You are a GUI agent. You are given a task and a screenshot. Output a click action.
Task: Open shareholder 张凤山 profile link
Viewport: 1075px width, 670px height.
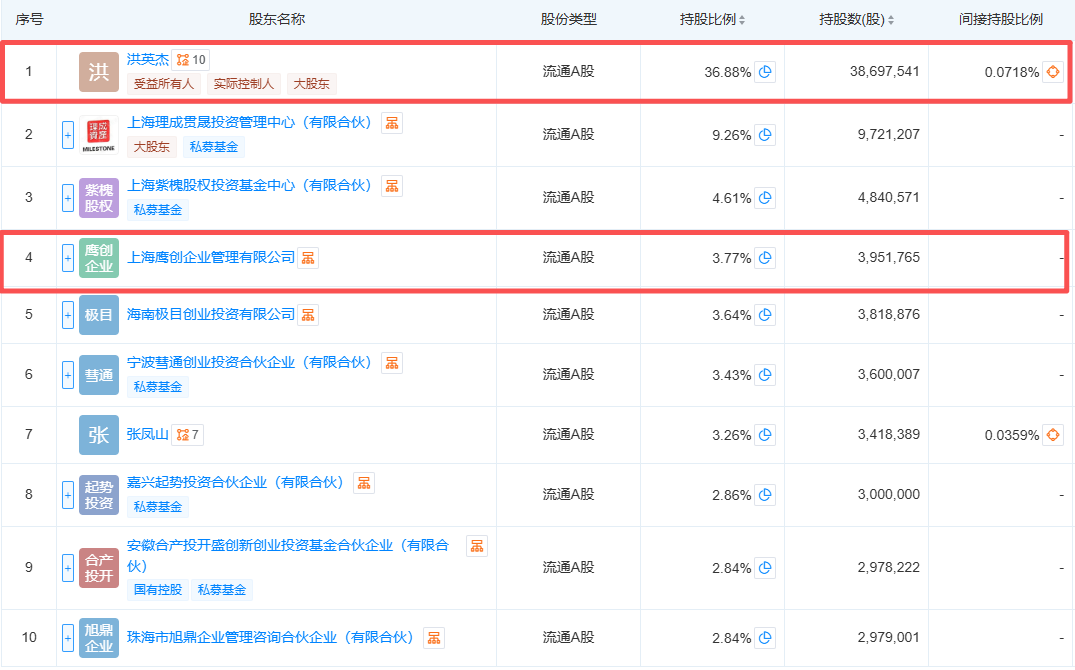[x=147, y=435]
